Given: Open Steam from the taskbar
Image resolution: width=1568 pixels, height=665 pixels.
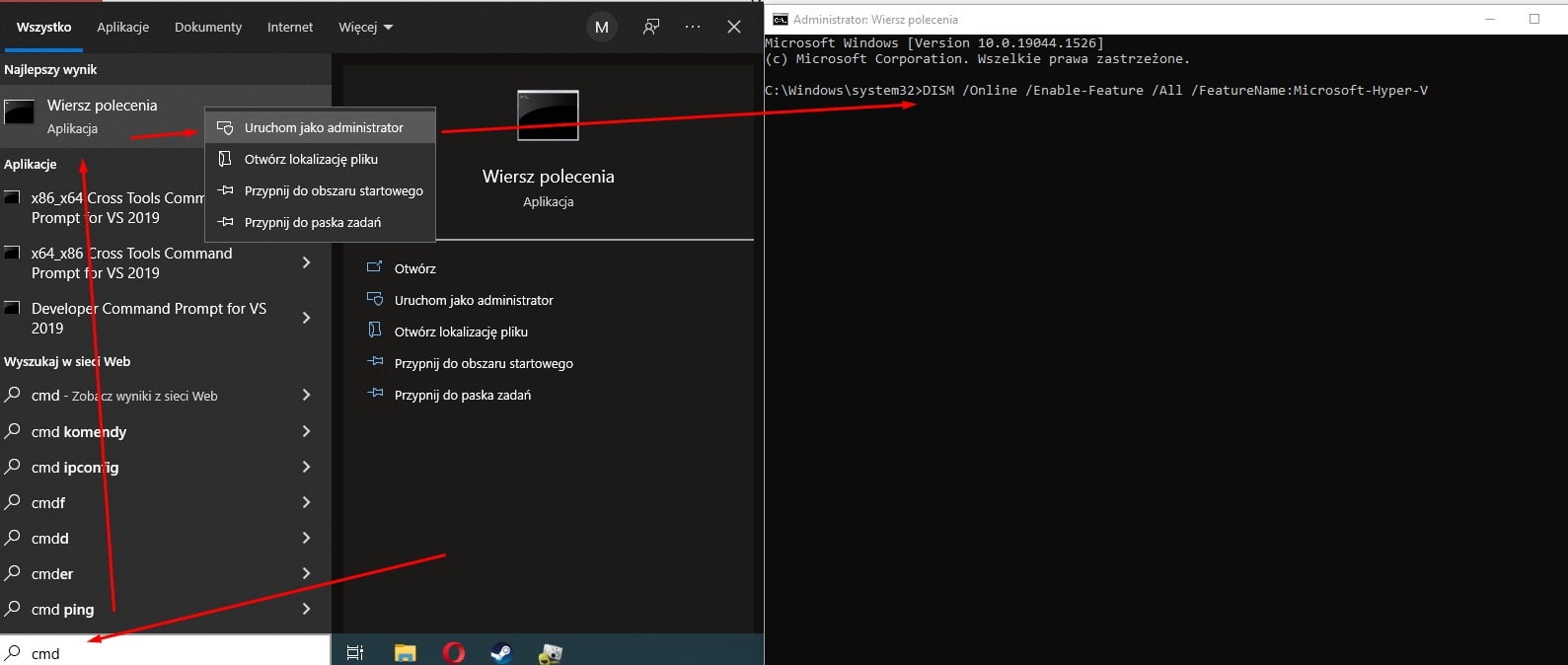Looking at the screenshot, I should click(501, 652).
